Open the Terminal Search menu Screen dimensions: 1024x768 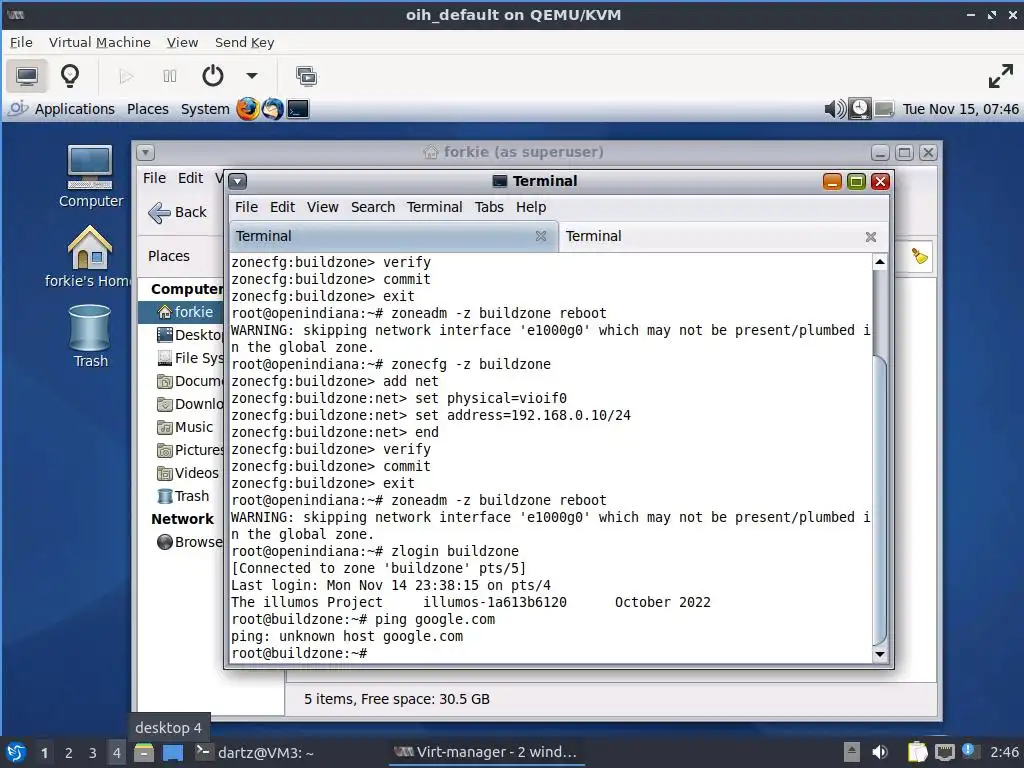373,207
